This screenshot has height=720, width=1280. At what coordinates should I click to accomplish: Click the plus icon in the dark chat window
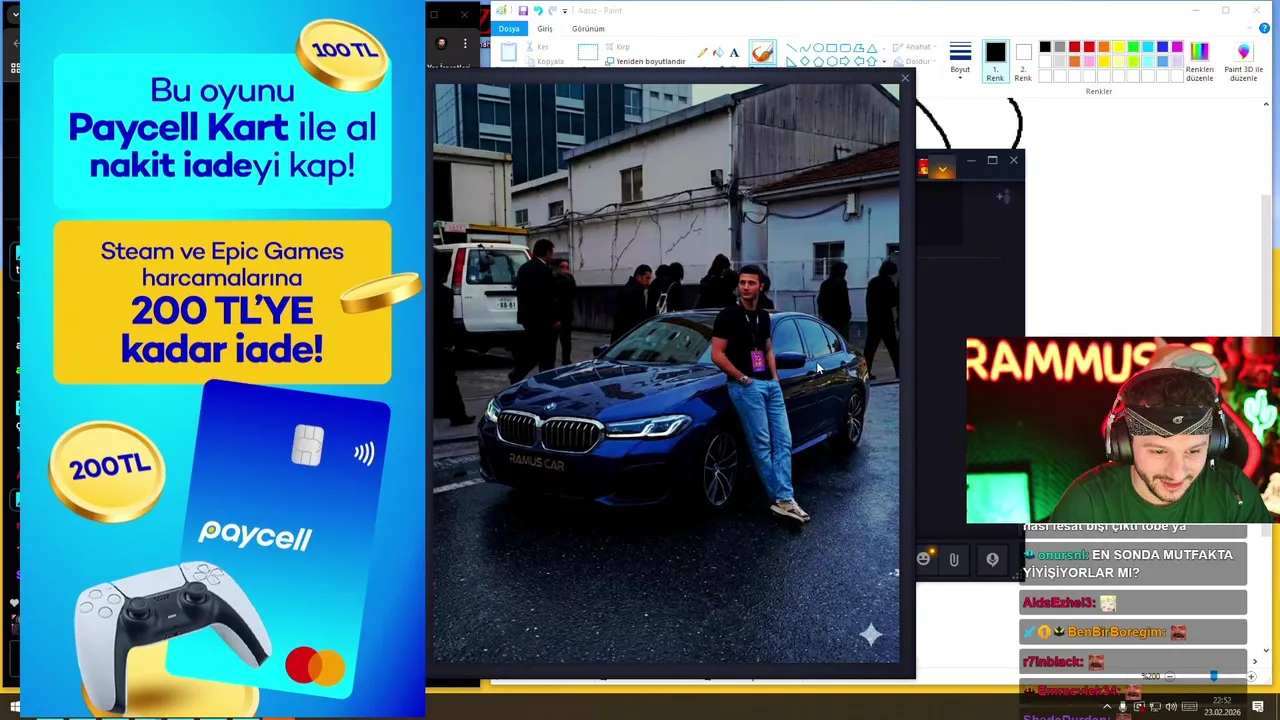pyautogui.click(x=1004, y=196)
